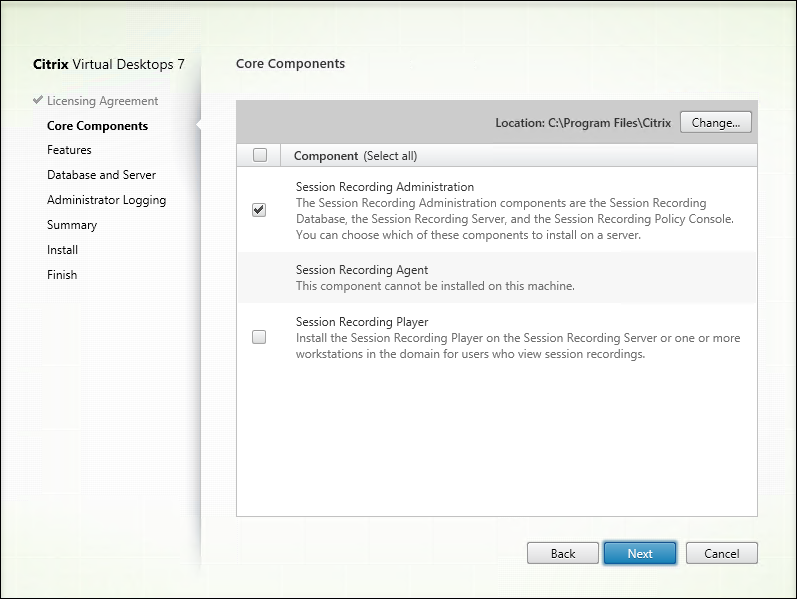This screenshot has width=797, height=599.
Task: Toggle the Select all components checkbox
Action: (x=260, y=155)
